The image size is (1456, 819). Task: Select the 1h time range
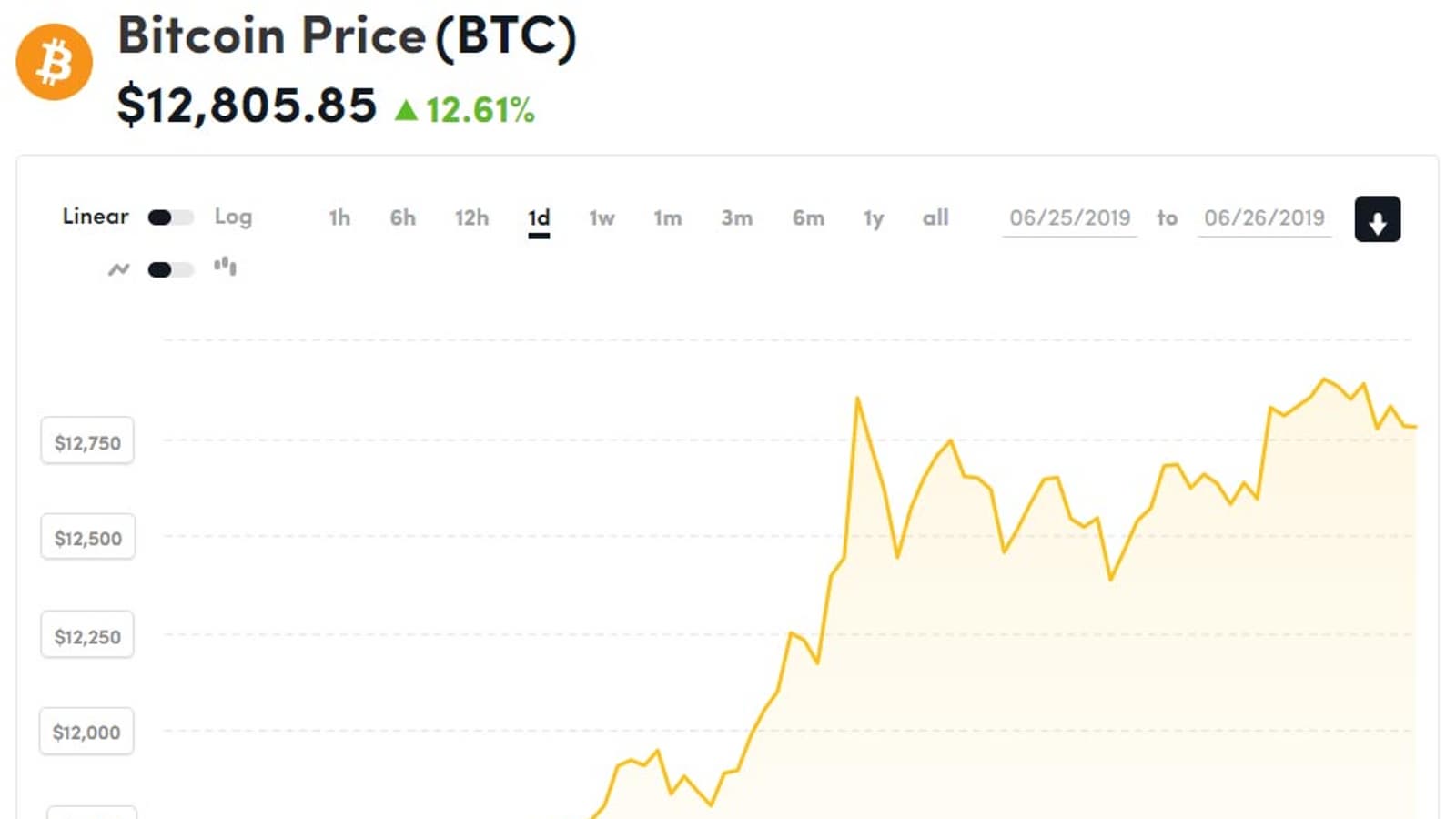point(339,217)
